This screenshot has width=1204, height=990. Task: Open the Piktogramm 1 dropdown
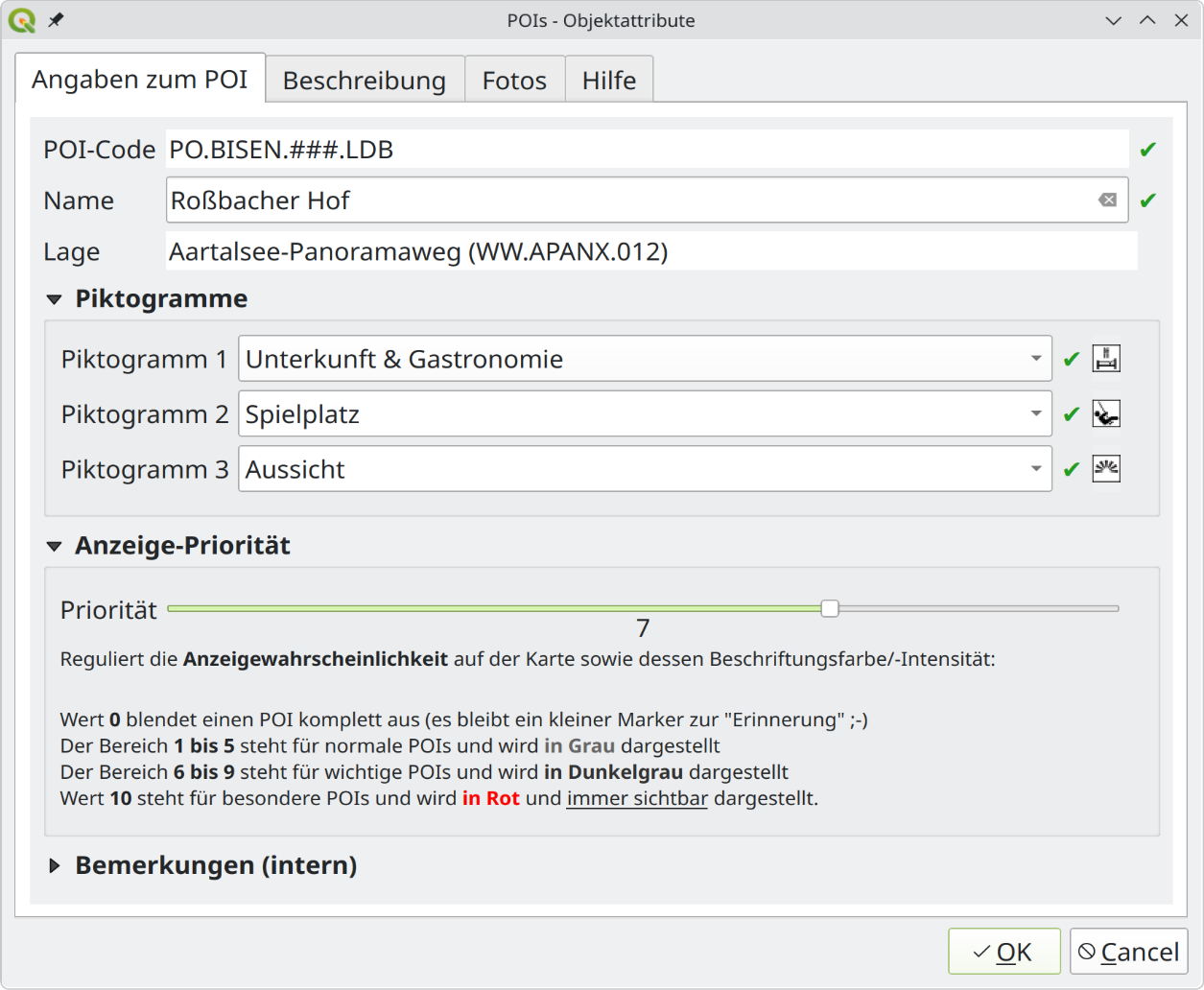point(645,359)
